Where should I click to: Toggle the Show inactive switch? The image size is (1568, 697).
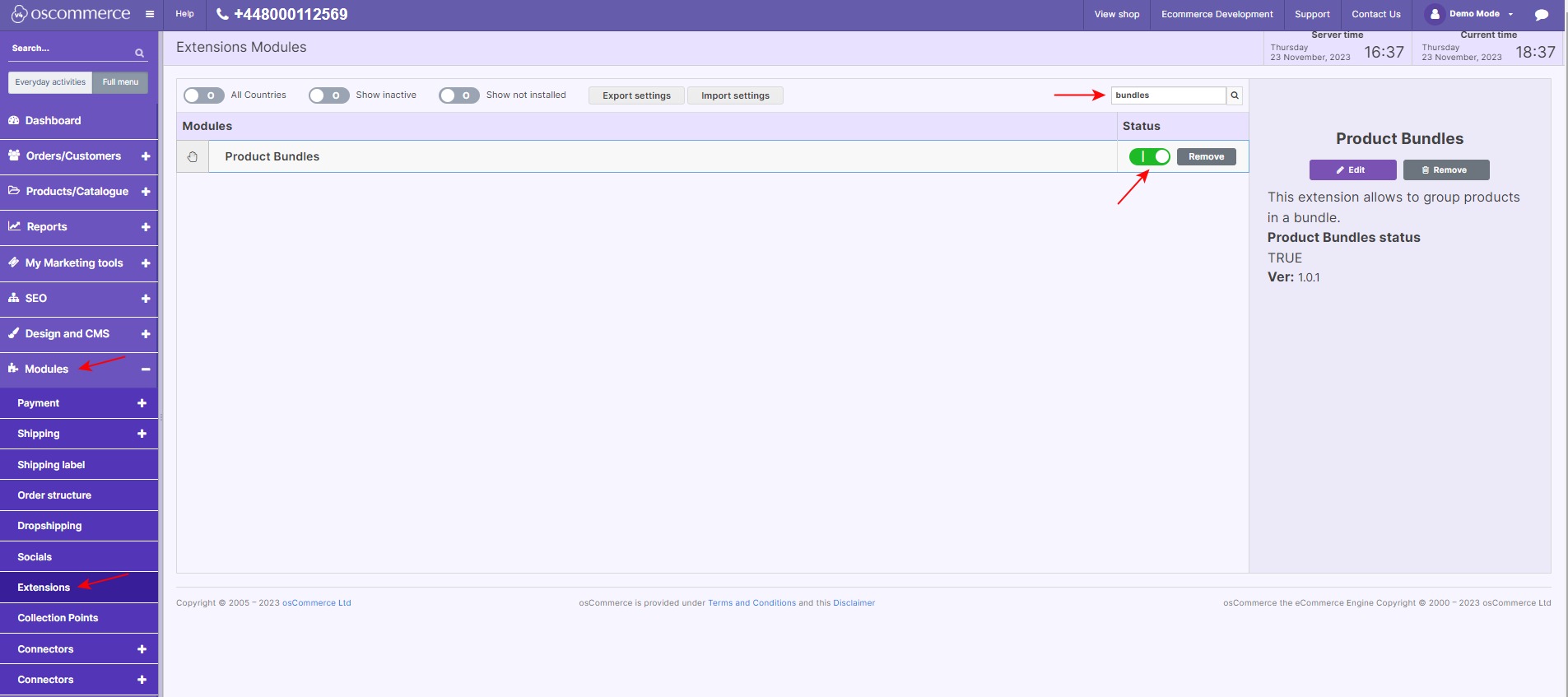[329, 95]
